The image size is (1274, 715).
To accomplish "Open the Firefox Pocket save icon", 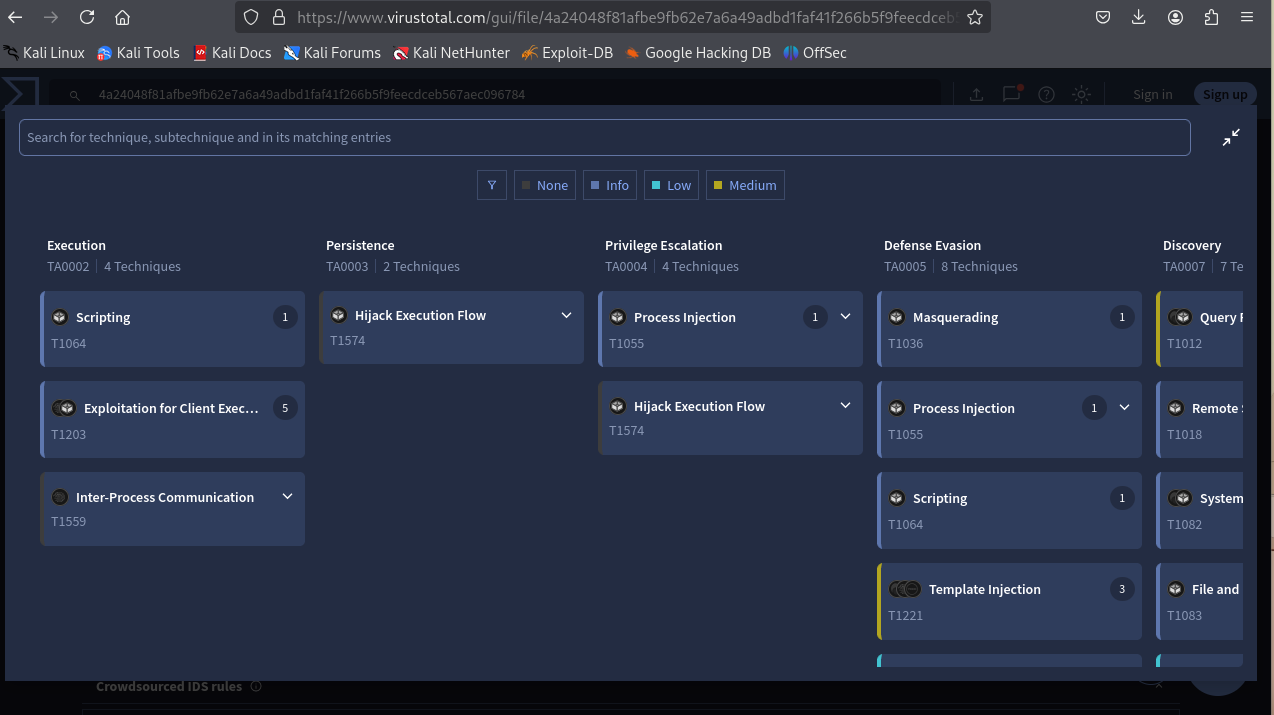I will click(x=1102, y=17).
